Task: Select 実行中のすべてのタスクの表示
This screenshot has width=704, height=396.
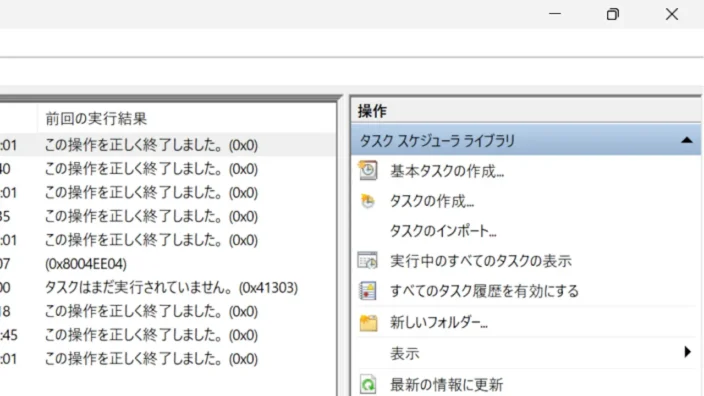Action: tap(481, 261)
